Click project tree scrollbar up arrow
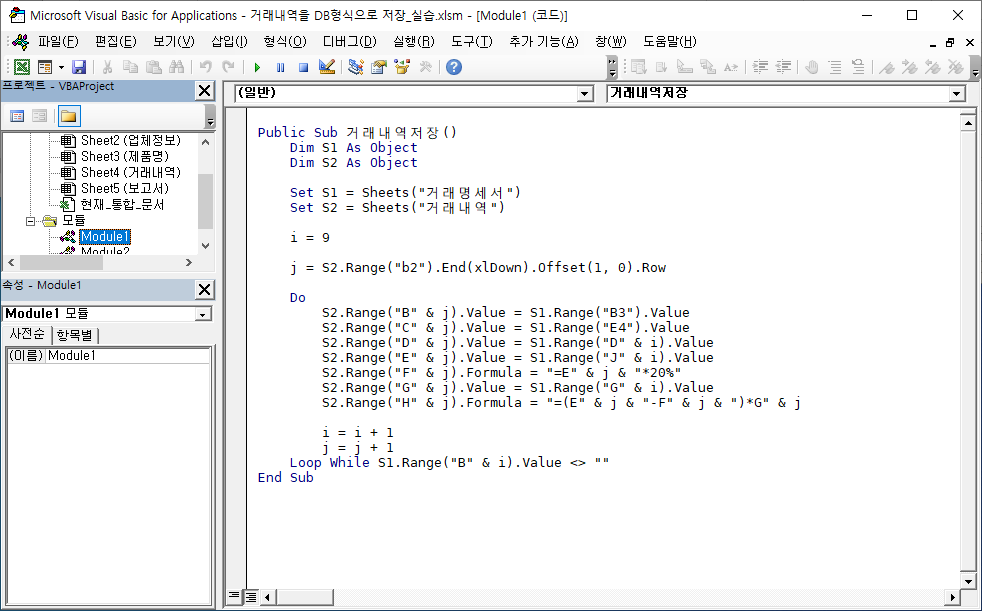 pos(205,141)
